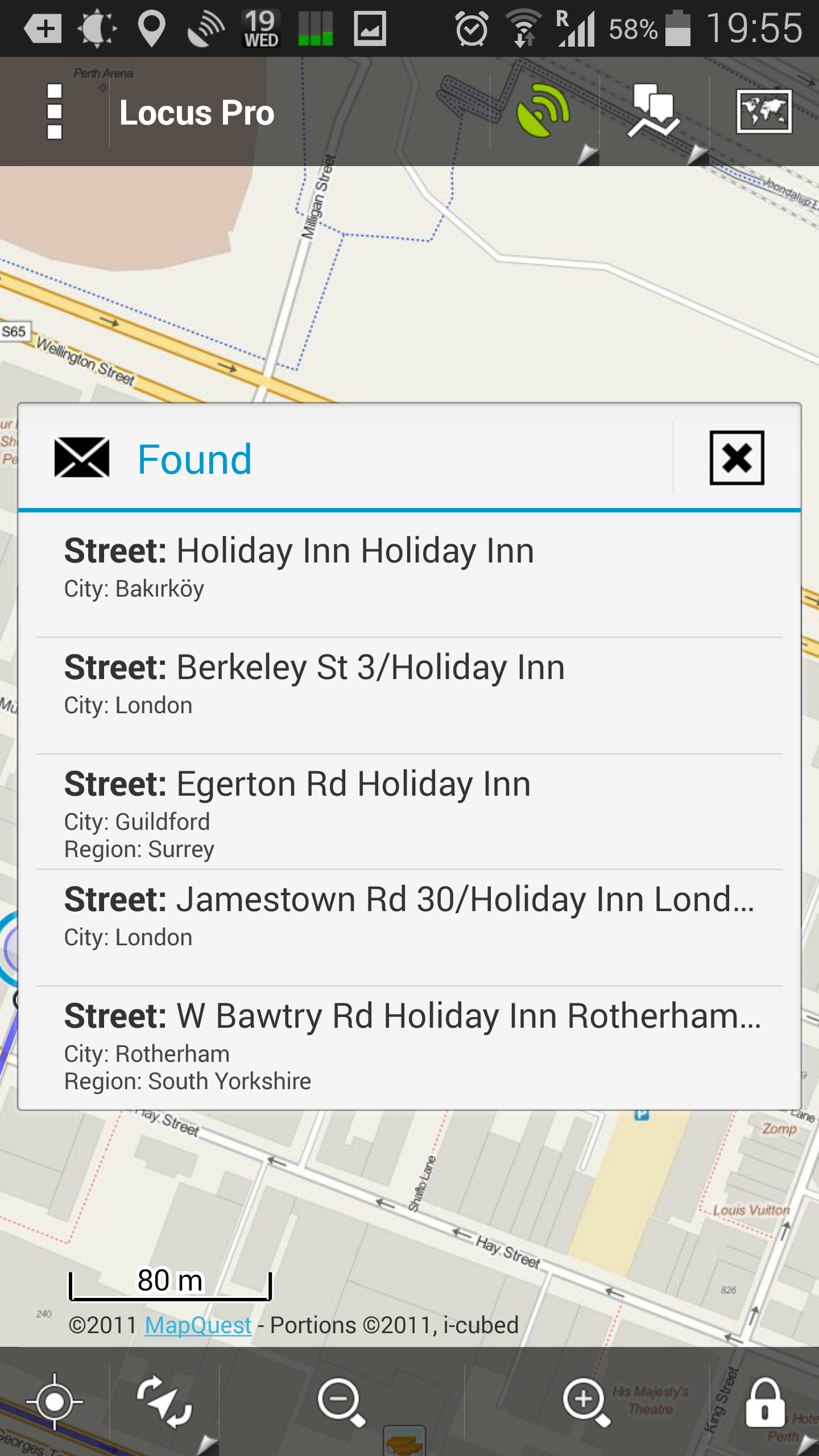
Task: Tap the envelope icon beside Found
Action: coord(82,458)
